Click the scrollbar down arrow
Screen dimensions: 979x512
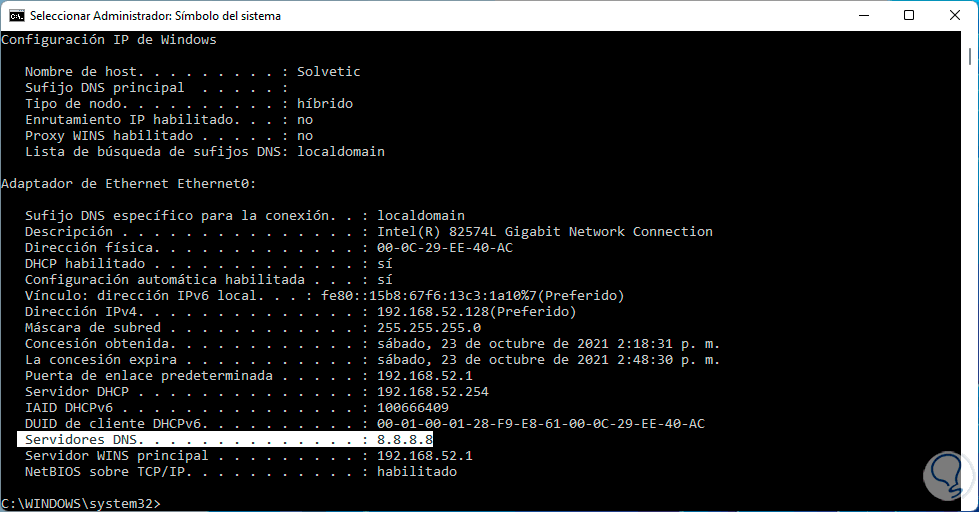(969, 503)
